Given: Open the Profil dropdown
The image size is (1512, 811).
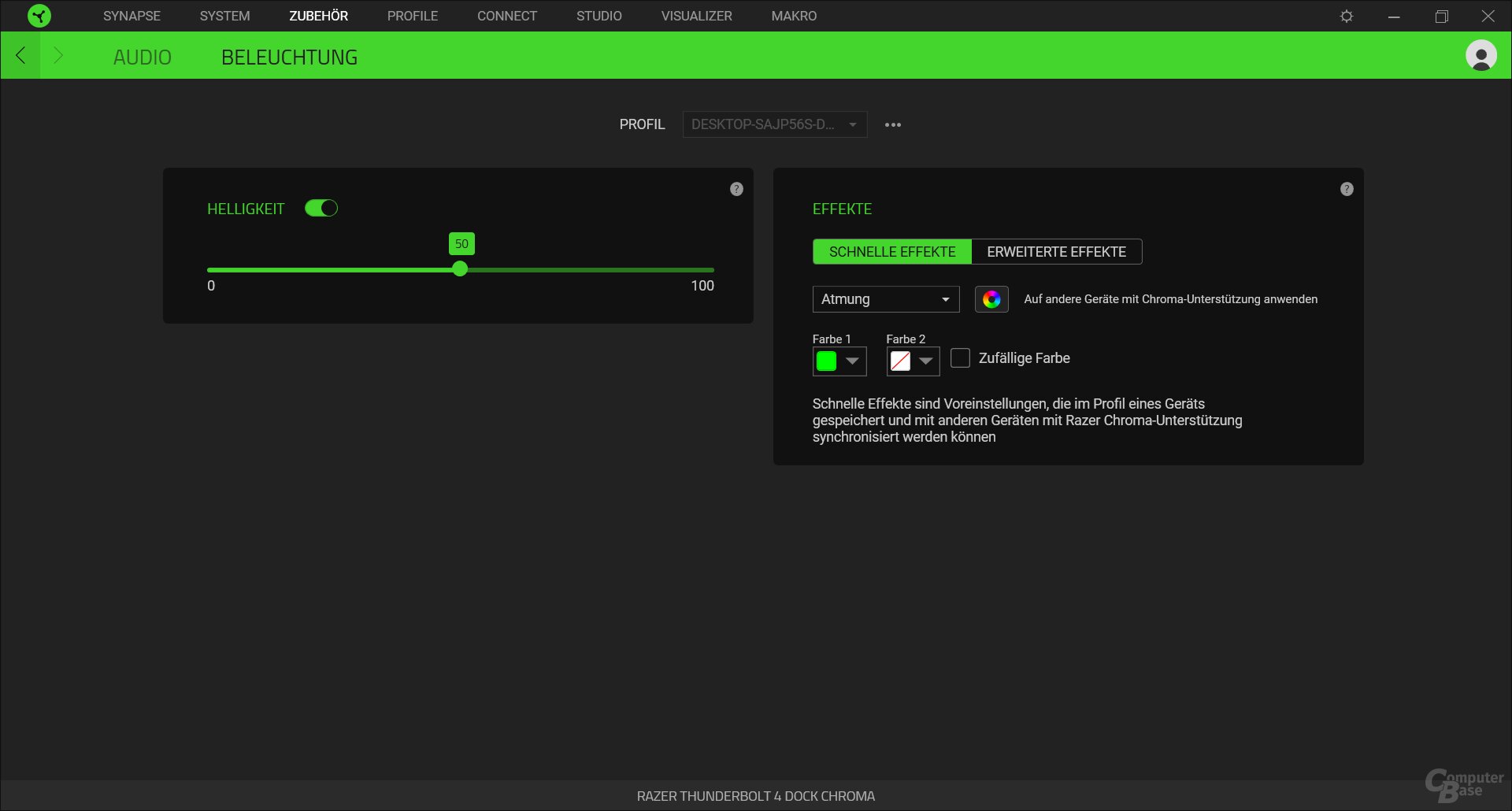Looking at the screenshot, I should pos(775,124).
